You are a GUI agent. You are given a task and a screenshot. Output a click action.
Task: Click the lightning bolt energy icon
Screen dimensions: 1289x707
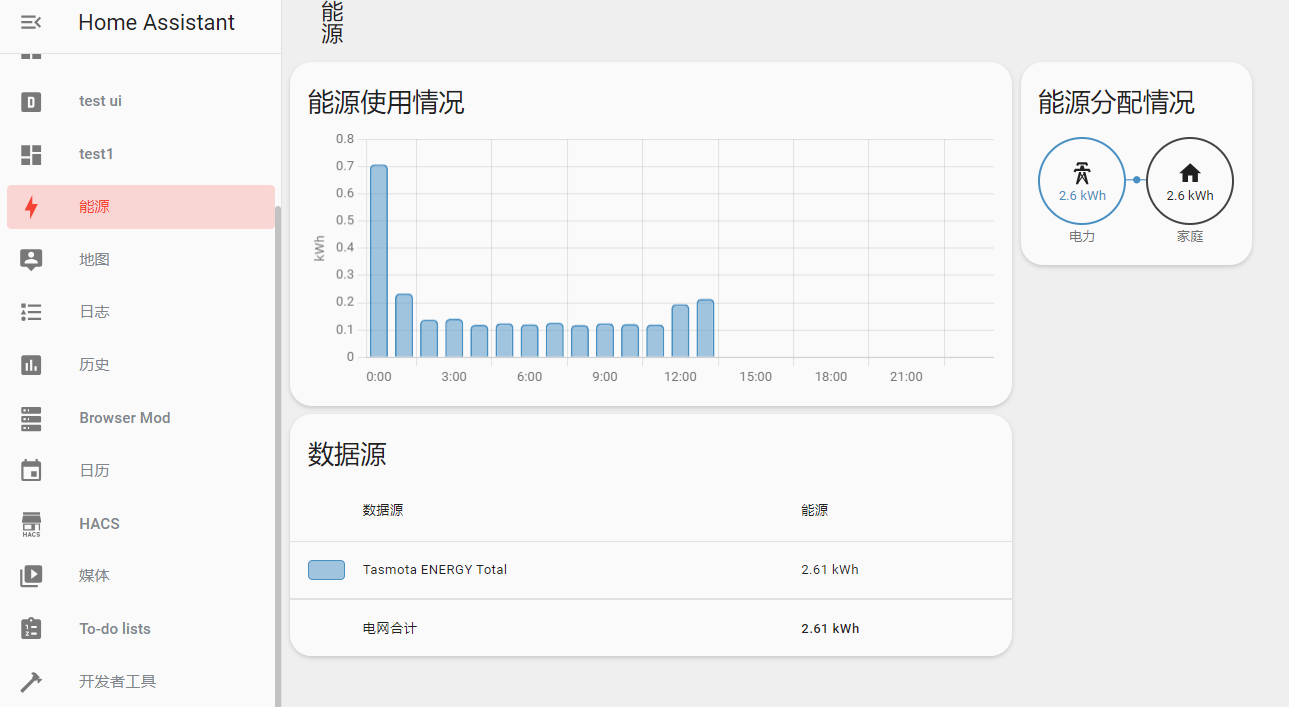click(31, 207)
